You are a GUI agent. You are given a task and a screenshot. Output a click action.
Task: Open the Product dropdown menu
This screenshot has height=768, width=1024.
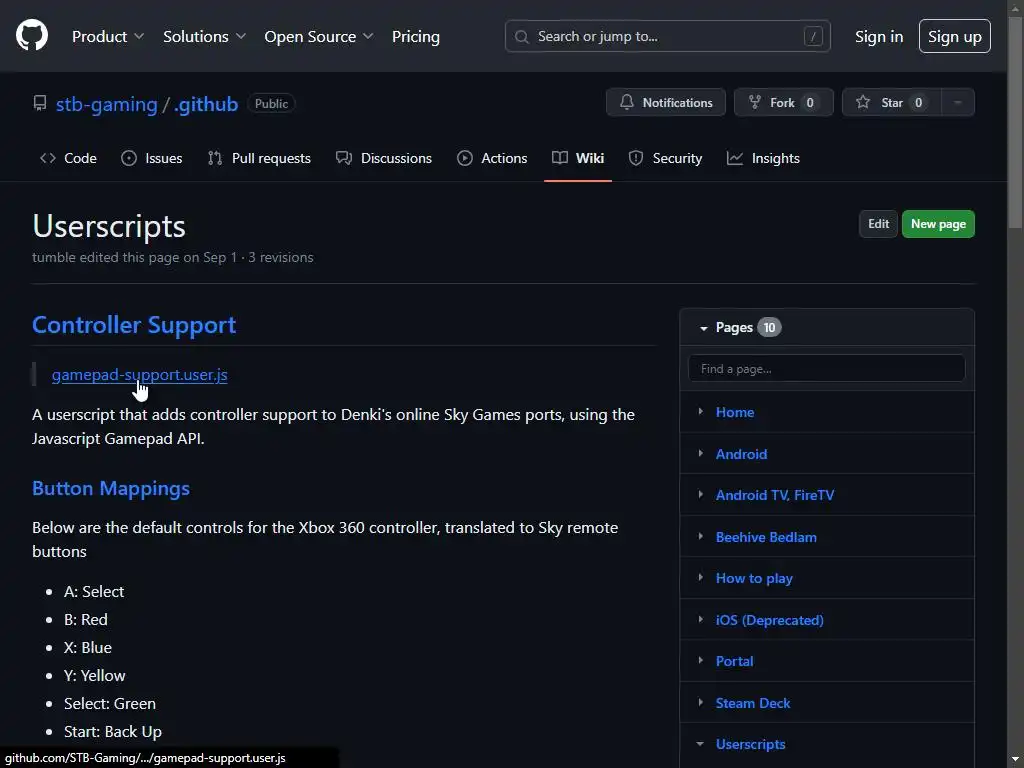point(108,37)
